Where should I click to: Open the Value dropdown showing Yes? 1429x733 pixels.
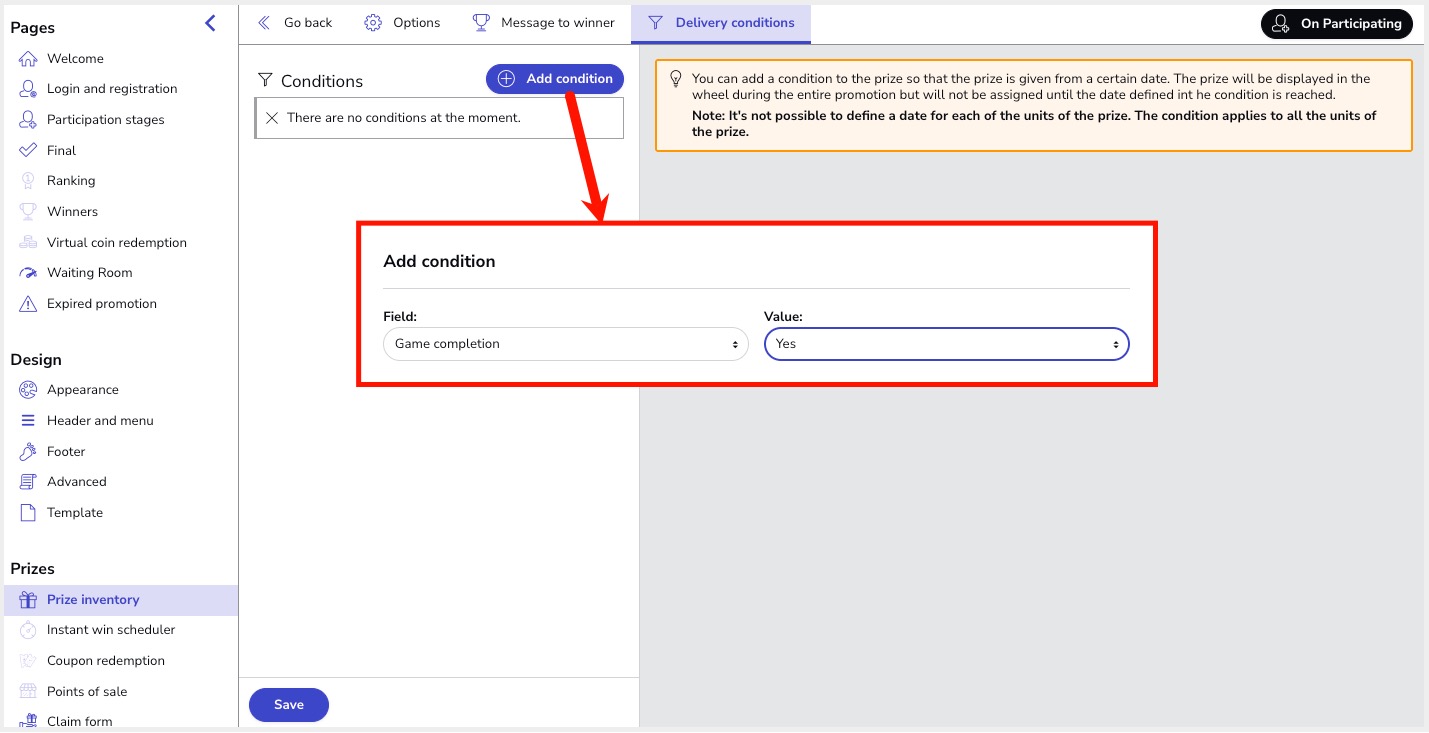(x=947, y=344)
